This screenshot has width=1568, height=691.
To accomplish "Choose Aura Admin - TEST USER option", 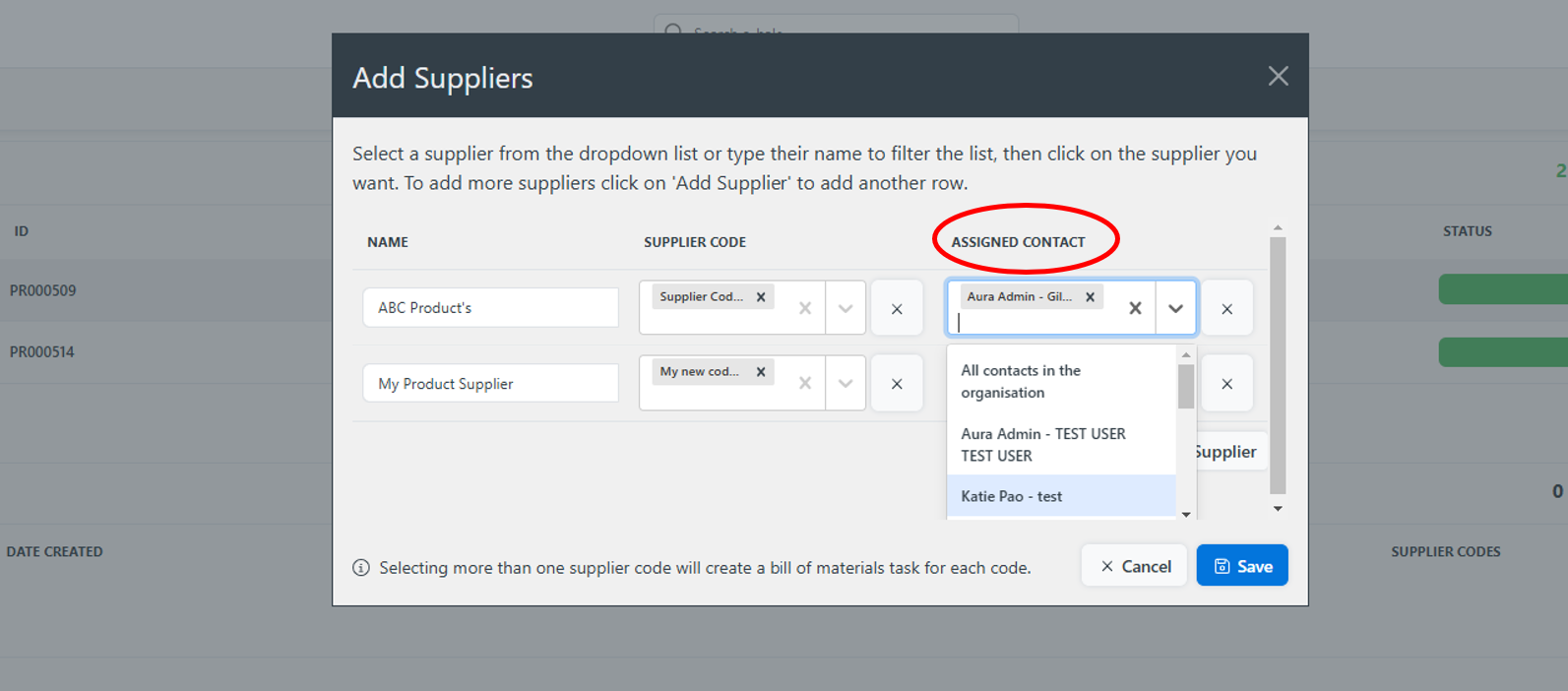I will 1061,444.
